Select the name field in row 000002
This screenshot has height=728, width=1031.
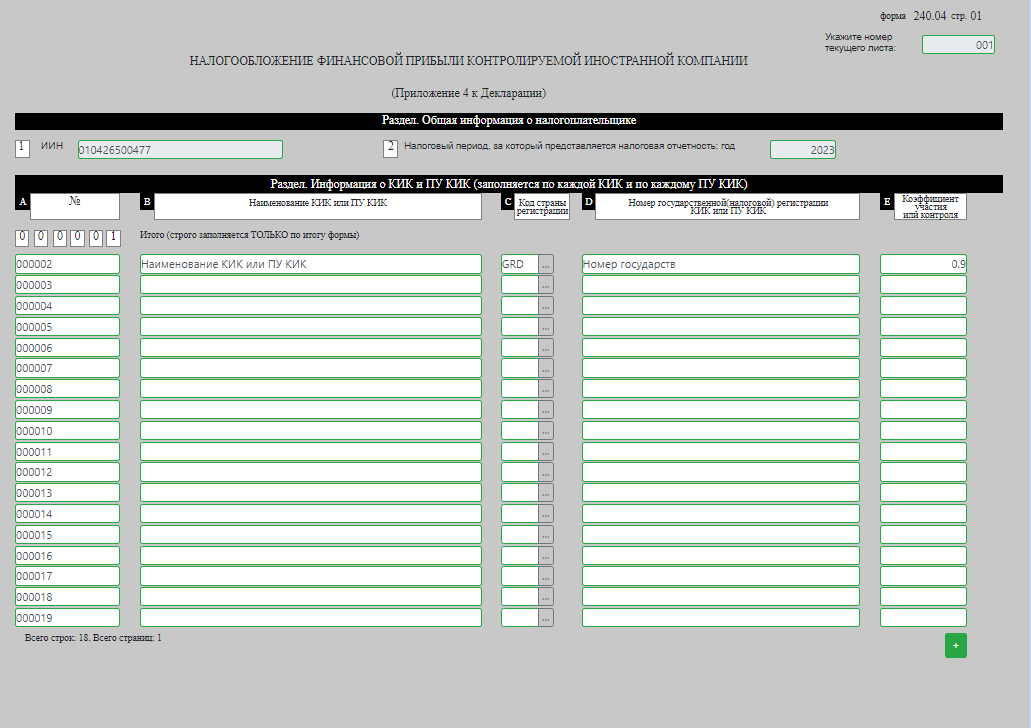(310, 264)
